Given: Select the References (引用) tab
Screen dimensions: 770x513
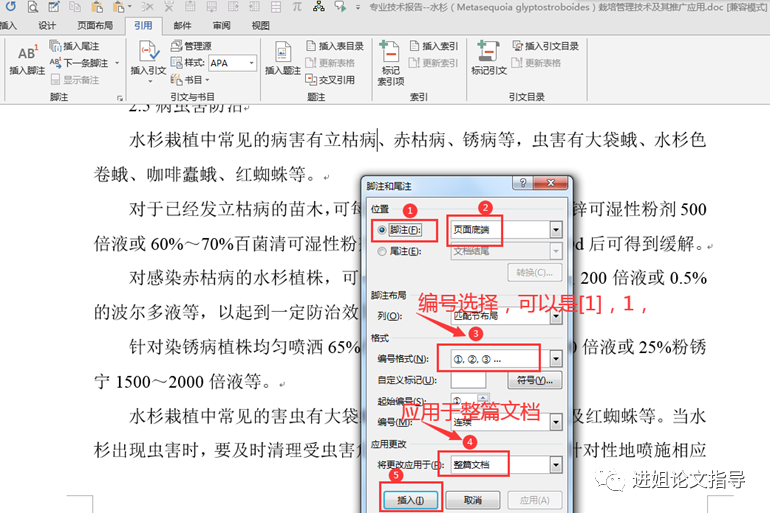Looking at the screenshot, I should (143, 26).
